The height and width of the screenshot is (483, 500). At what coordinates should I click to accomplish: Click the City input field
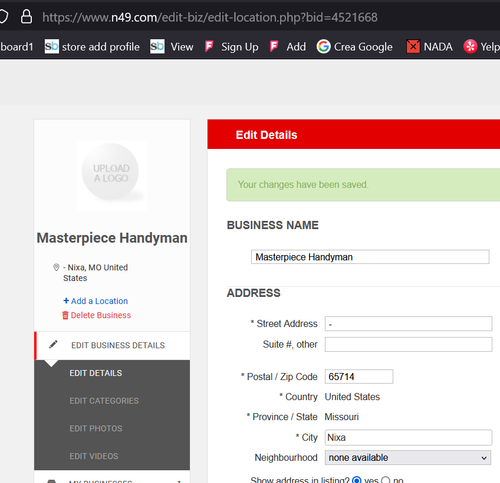408,437
